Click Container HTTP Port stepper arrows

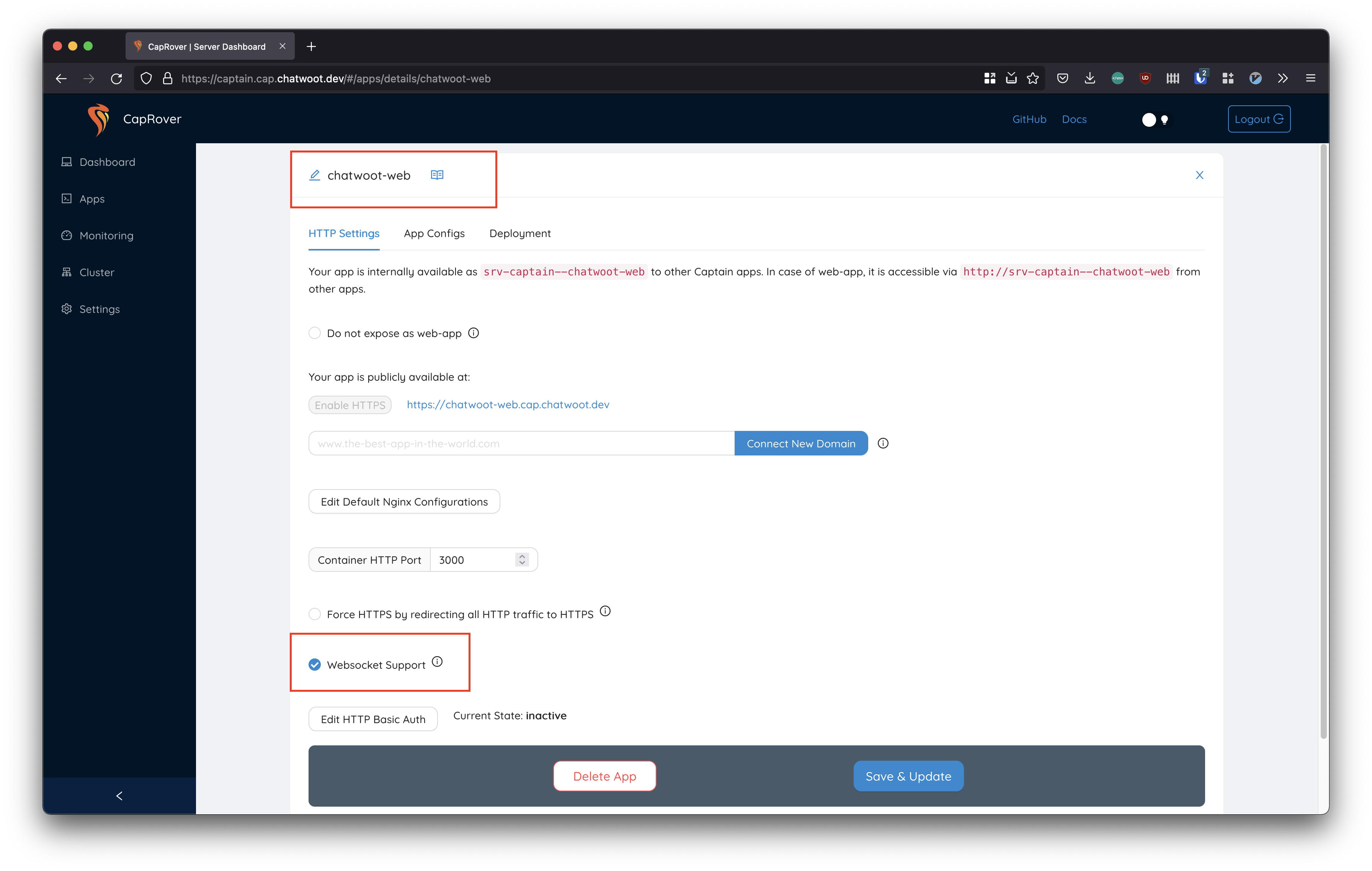(522, 560)
